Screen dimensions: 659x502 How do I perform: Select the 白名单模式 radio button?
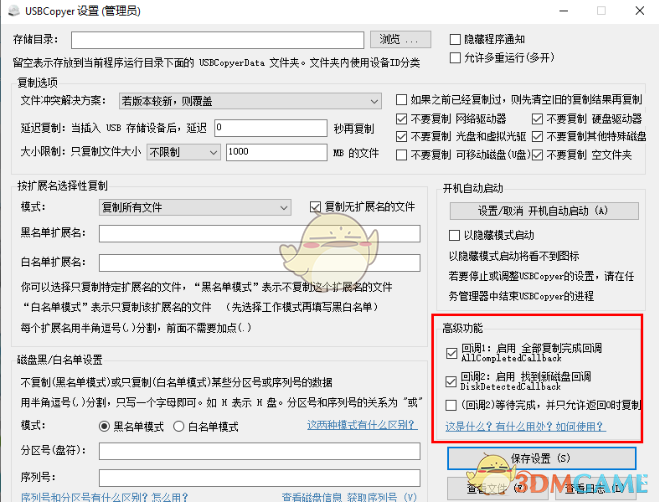click(x=179, y=427)
